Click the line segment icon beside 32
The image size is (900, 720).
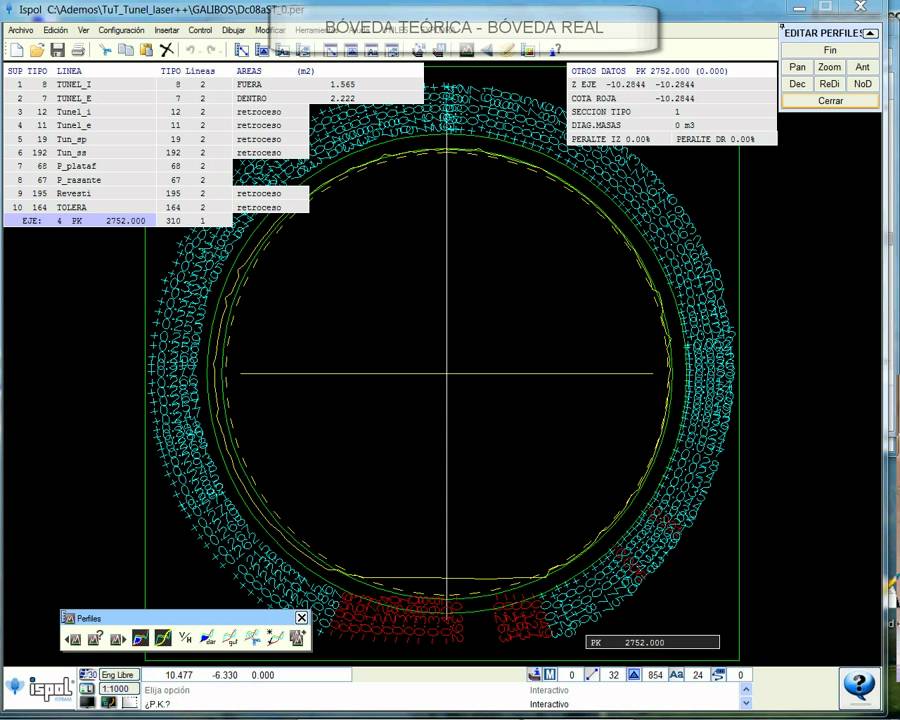pyautogui.click(x=592, y=675)
